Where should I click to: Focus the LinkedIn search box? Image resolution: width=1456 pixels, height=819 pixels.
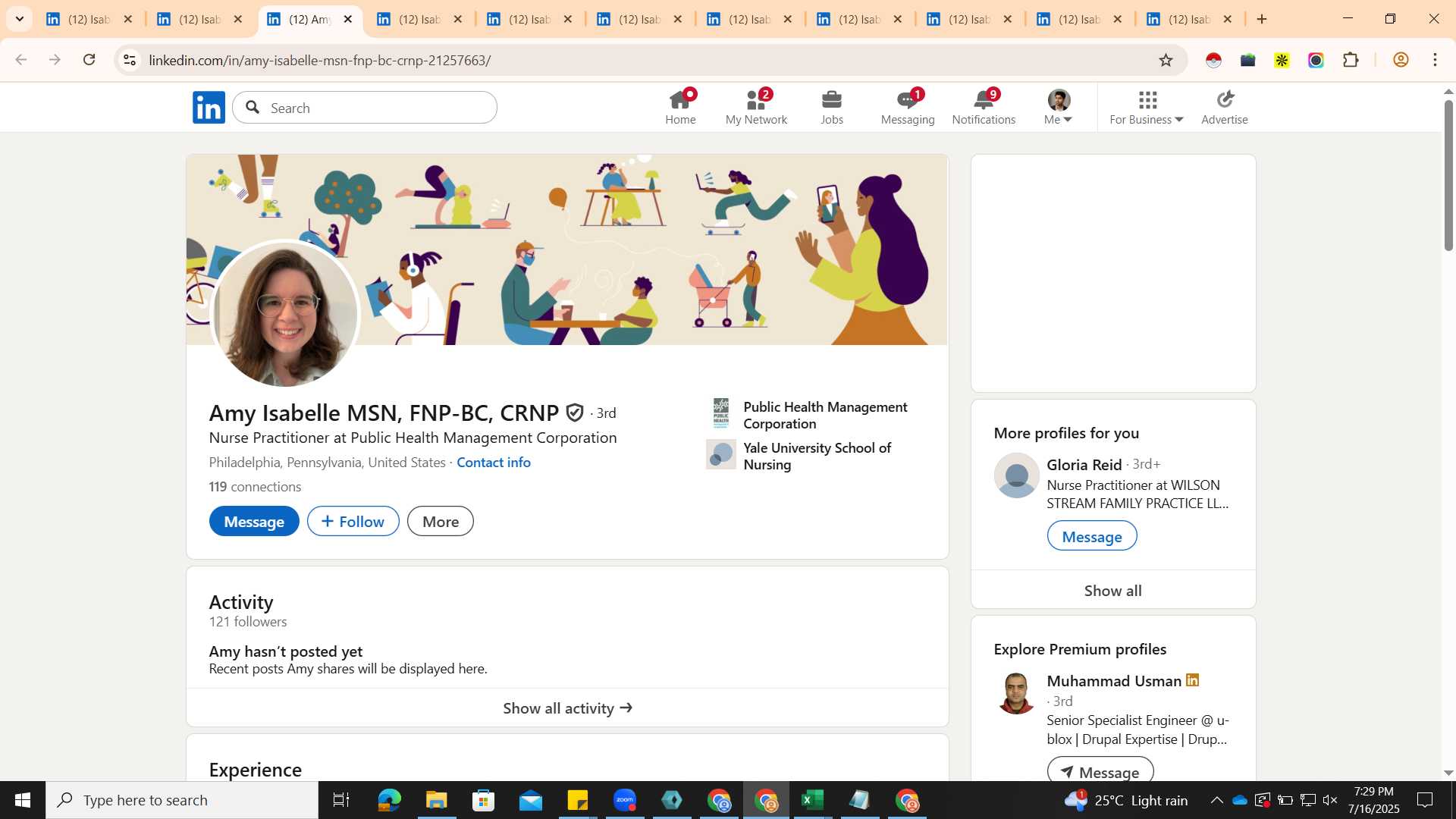point(365,108)
